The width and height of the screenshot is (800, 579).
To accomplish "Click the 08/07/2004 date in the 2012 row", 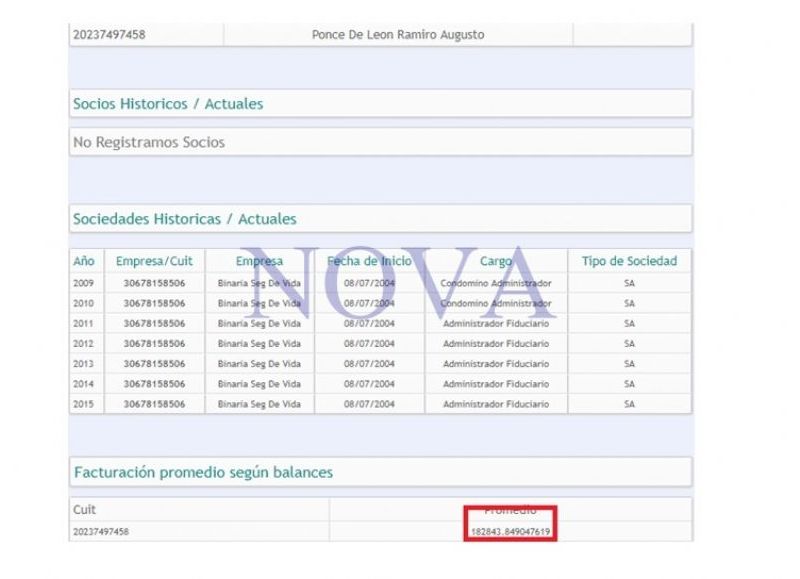I will coord(369,344).
